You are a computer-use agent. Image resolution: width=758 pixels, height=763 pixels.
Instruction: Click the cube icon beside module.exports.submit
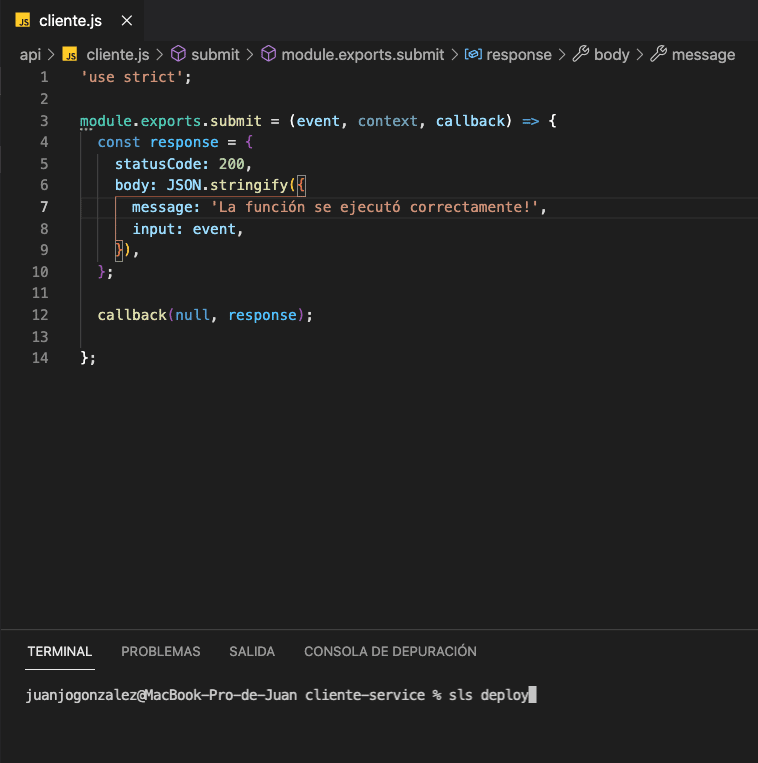click(269, 54)
